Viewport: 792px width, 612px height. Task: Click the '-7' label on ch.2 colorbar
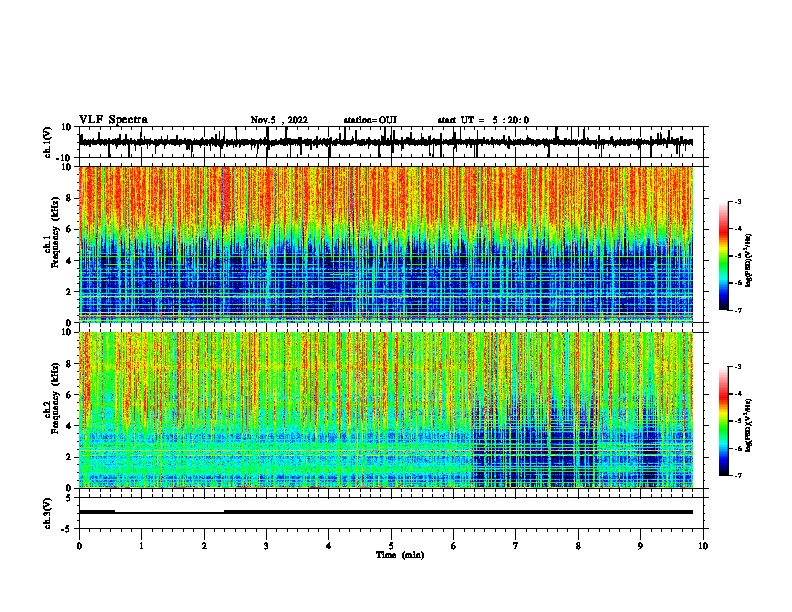(737, 476)
